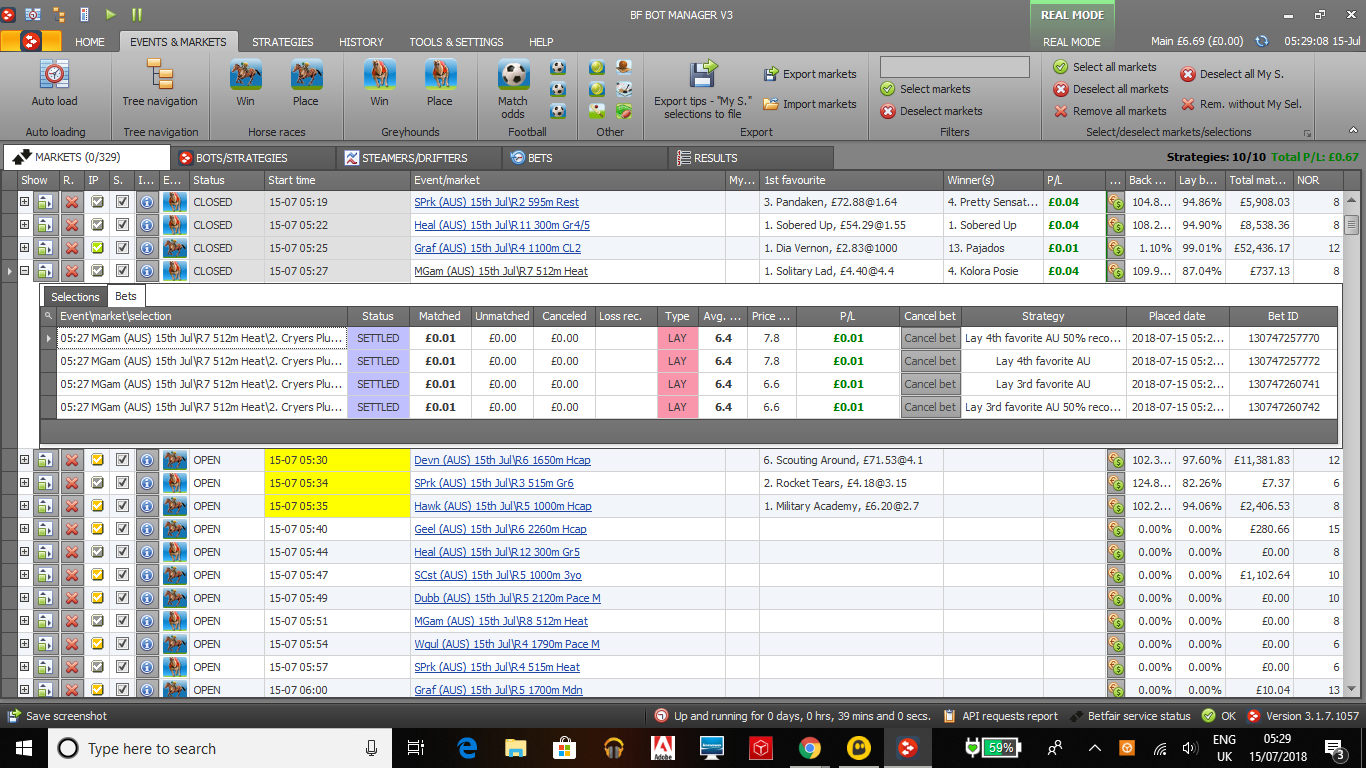Toggle IP checkbox for Dubb R5 2120m Pace M
This screenshot has width=1366, height=768.
[x=97, y=598]
